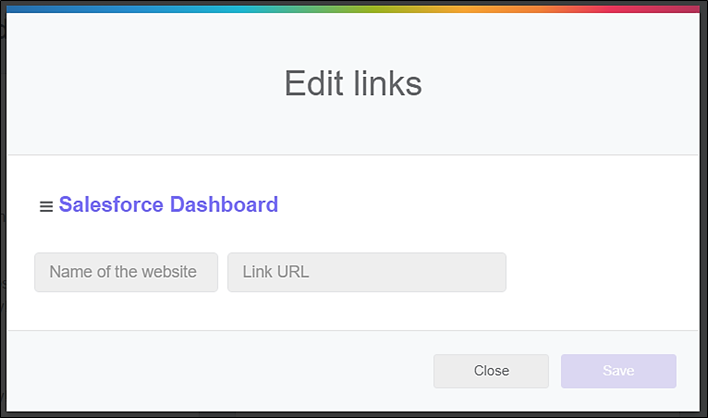Select the Edit links heading text

click(x=353, y=84)
